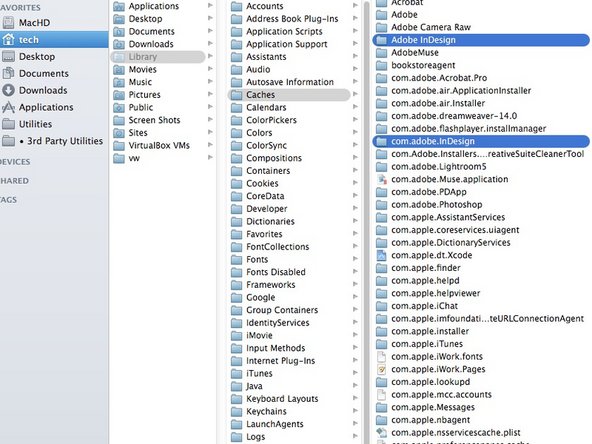Select the Adobe Camera Raw folder
The width and height of the screenshot is (592, 444).
pyautogui.click(x=431, y=27)
